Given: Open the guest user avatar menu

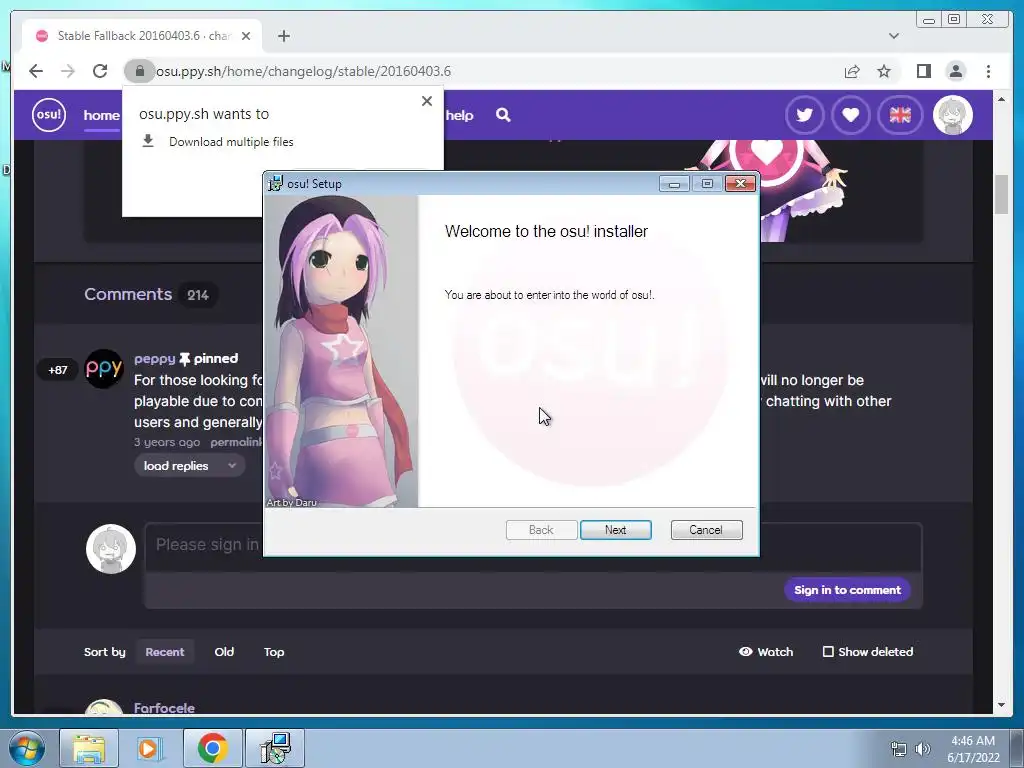Looking at the screenshot, I should [x=952, y=115].
